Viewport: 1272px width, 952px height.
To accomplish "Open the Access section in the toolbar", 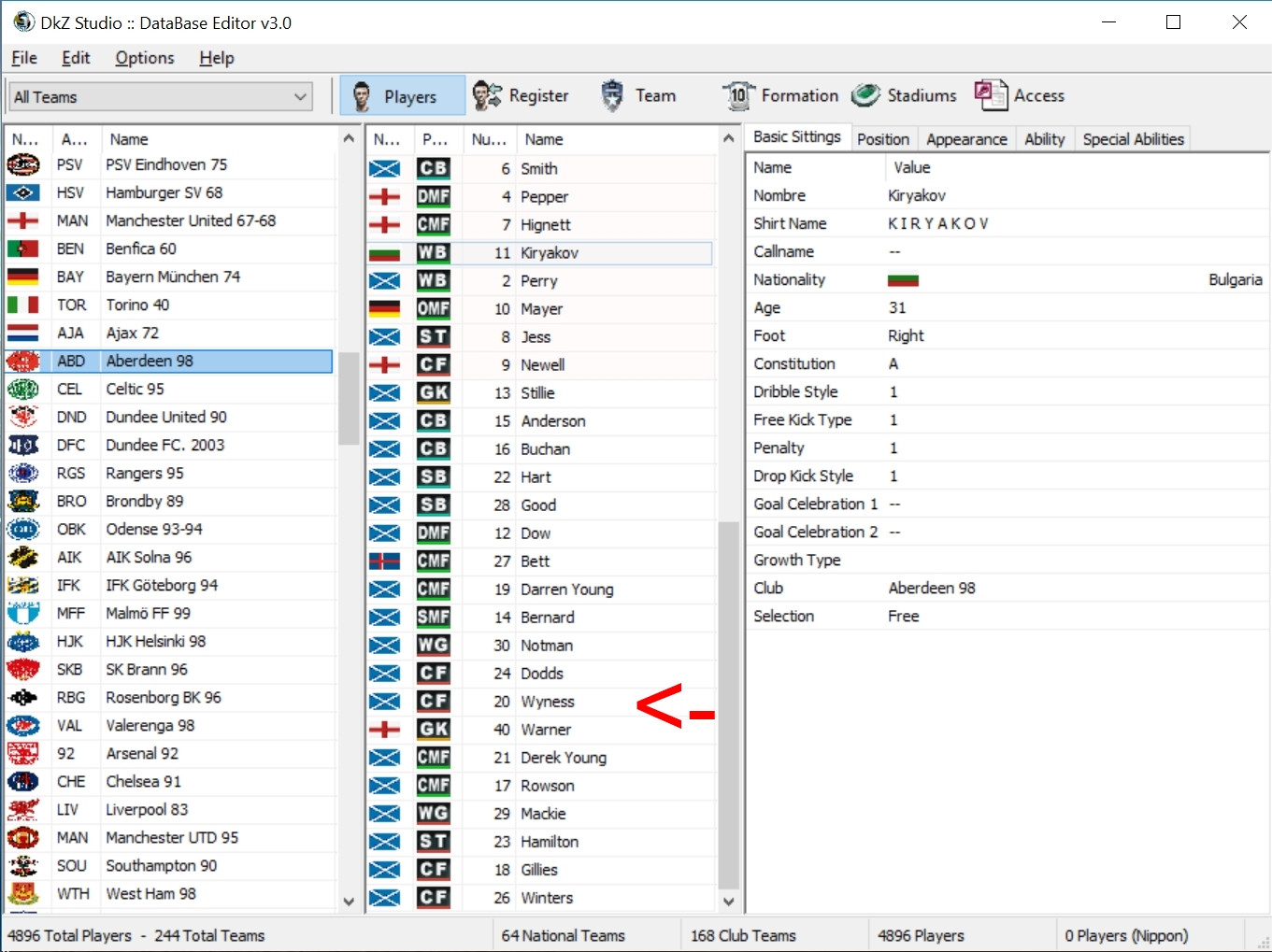I will (1020, 95).
